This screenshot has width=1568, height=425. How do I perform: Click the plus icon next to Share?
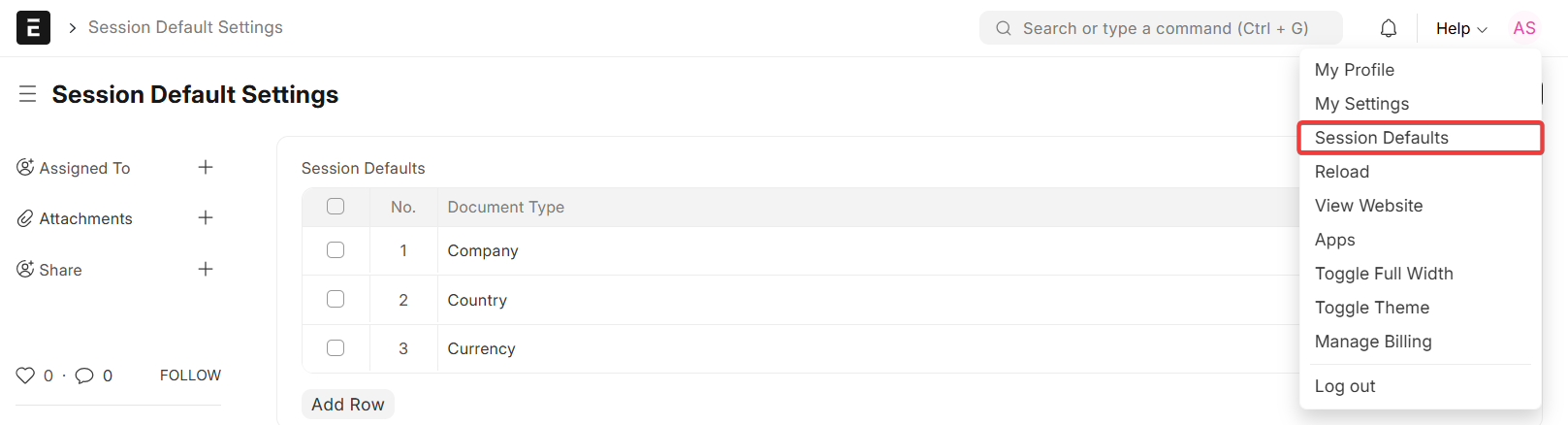(x=206, y=269)
